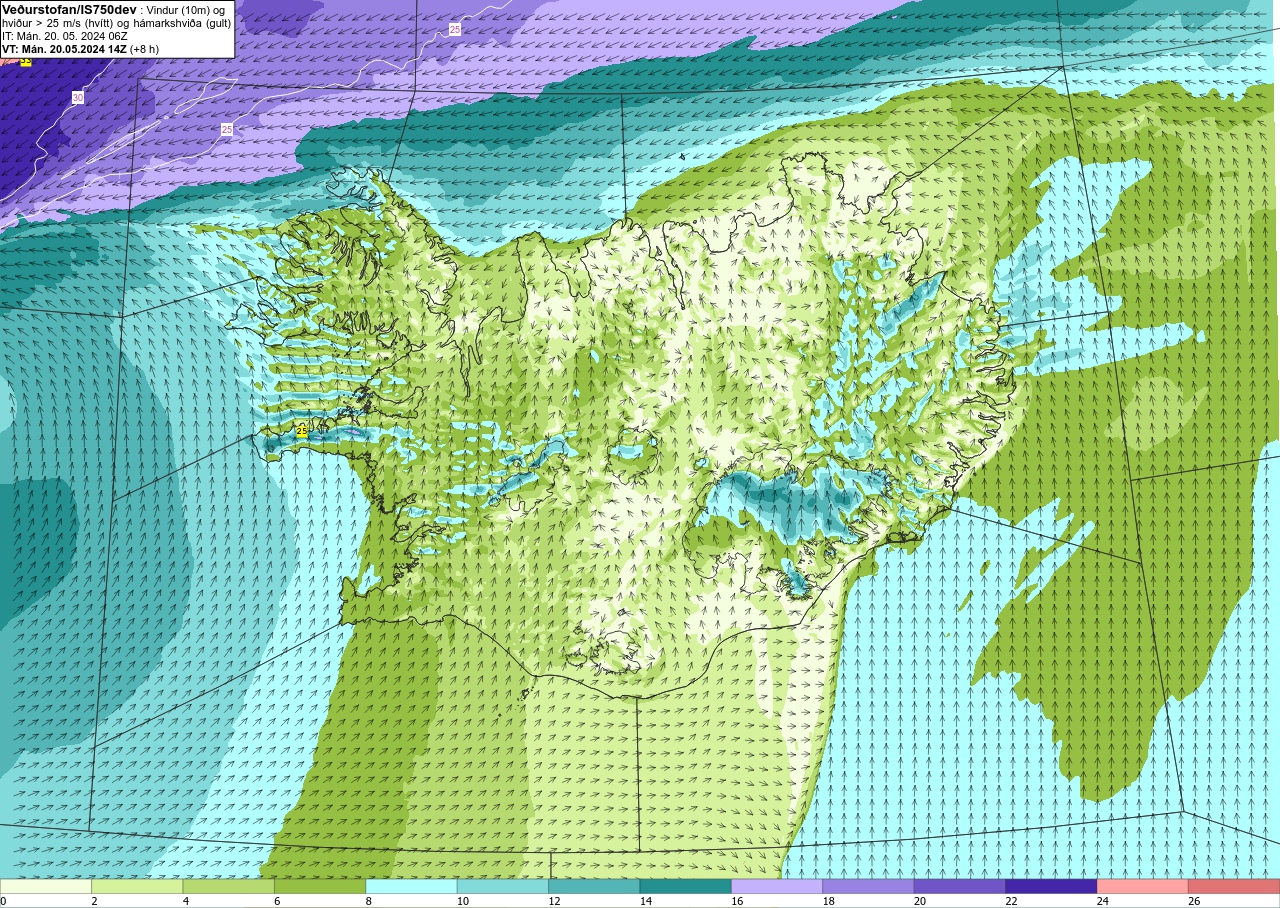Select the lavender 16–18 m/s legend swatch
The image size is (1280, 908).
[777, 886]
